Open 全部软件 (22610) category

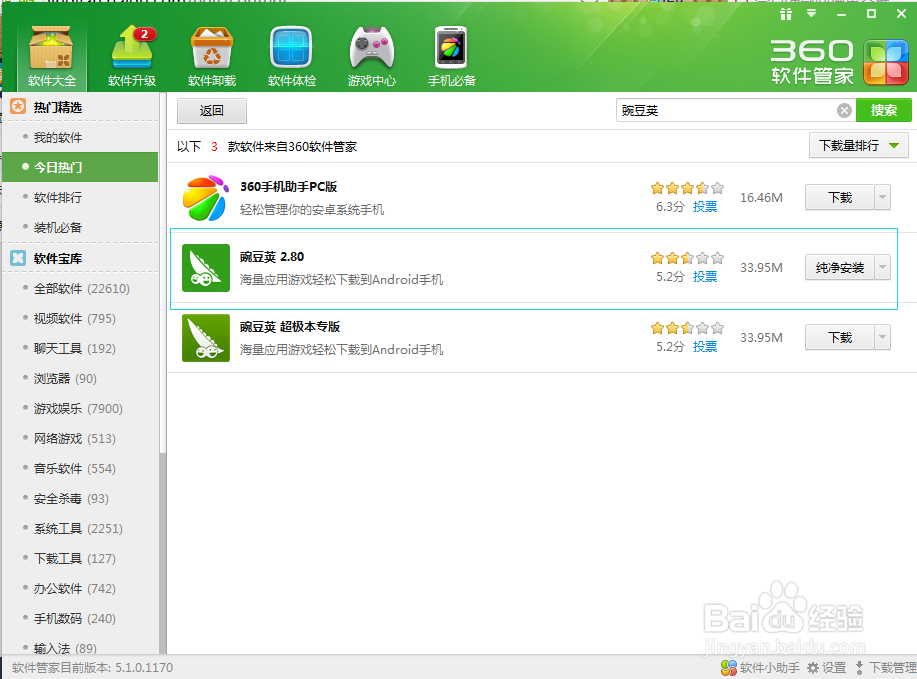80,288
